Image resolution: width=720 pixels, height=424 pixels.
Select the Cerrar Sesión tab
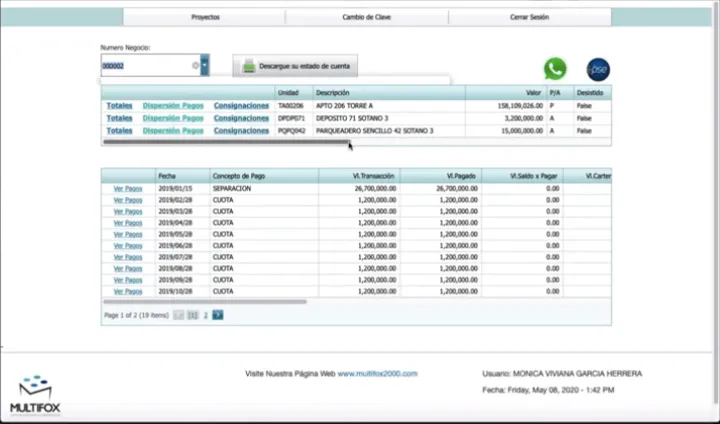[x=529, y=18]
